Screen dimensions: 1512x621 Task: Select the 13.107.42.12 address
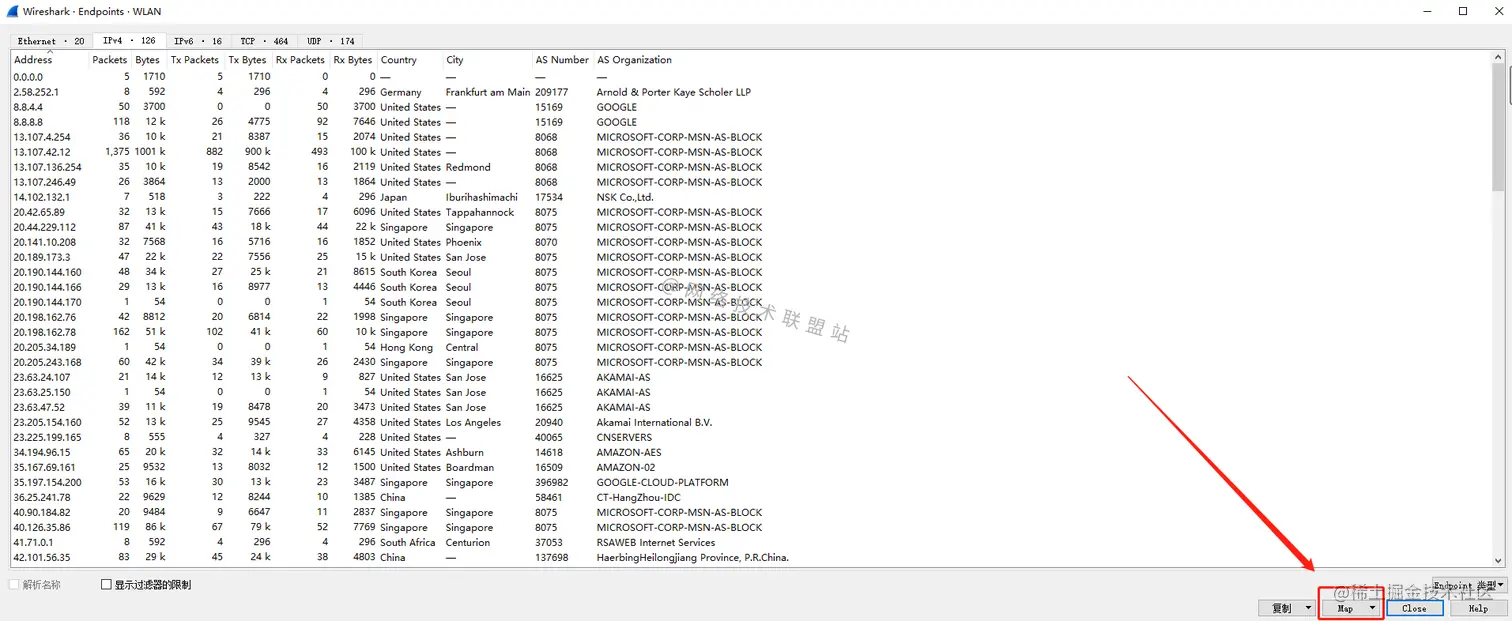coord(42,152)
